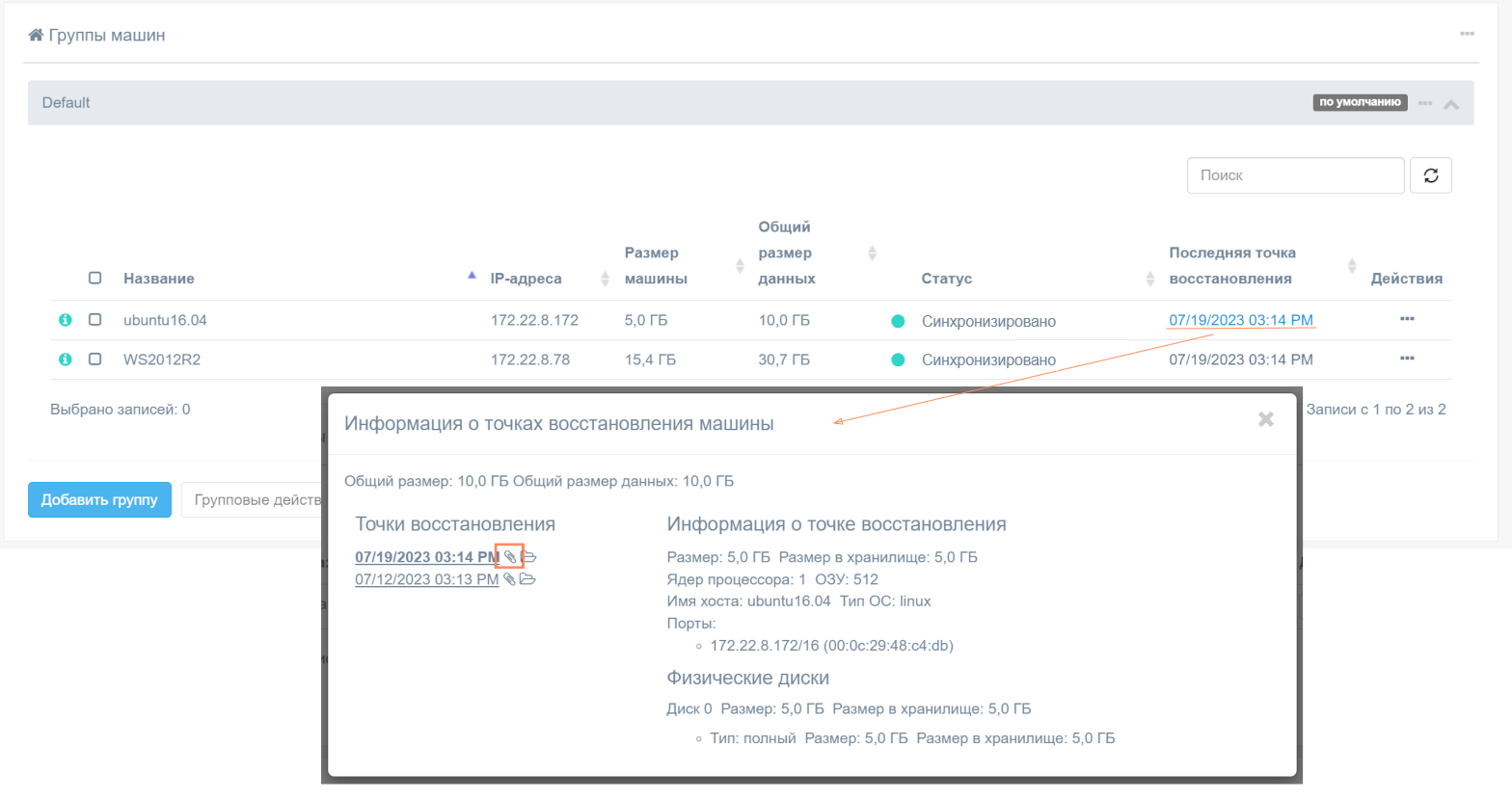Open the top-right menu of the machine groups panel
1512x800 pixels.
[1467, 34]
